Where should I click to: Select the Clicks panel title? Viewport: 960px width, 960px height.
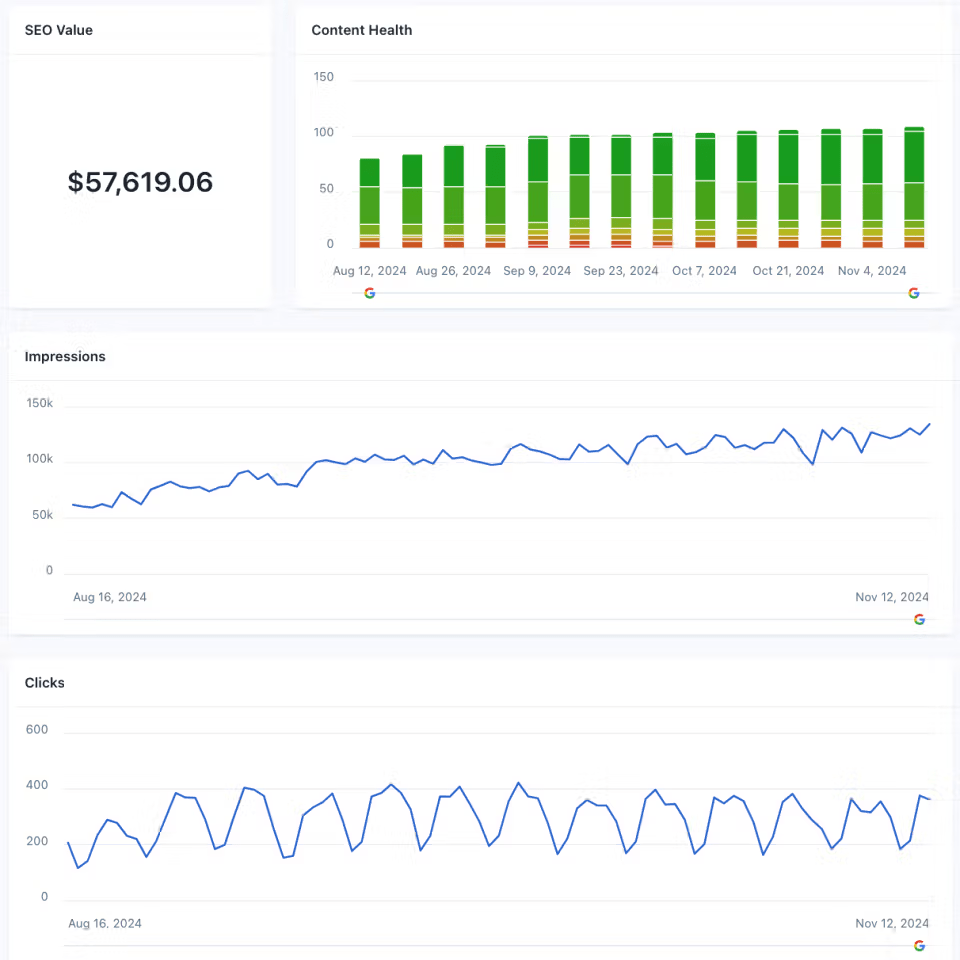coord(45,683)
